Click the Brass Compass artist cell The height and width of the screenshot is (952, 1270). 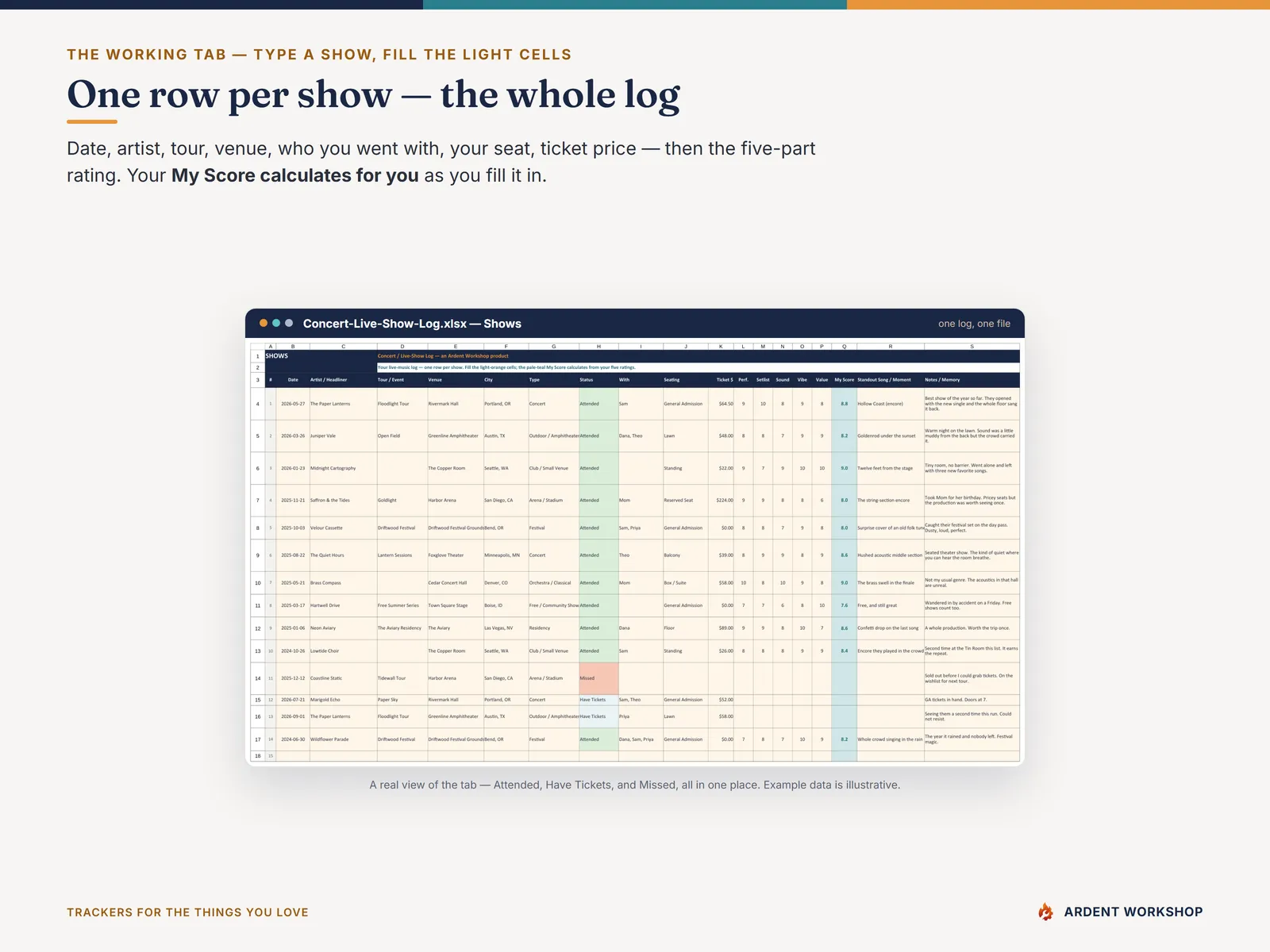[x=343, y=582]
